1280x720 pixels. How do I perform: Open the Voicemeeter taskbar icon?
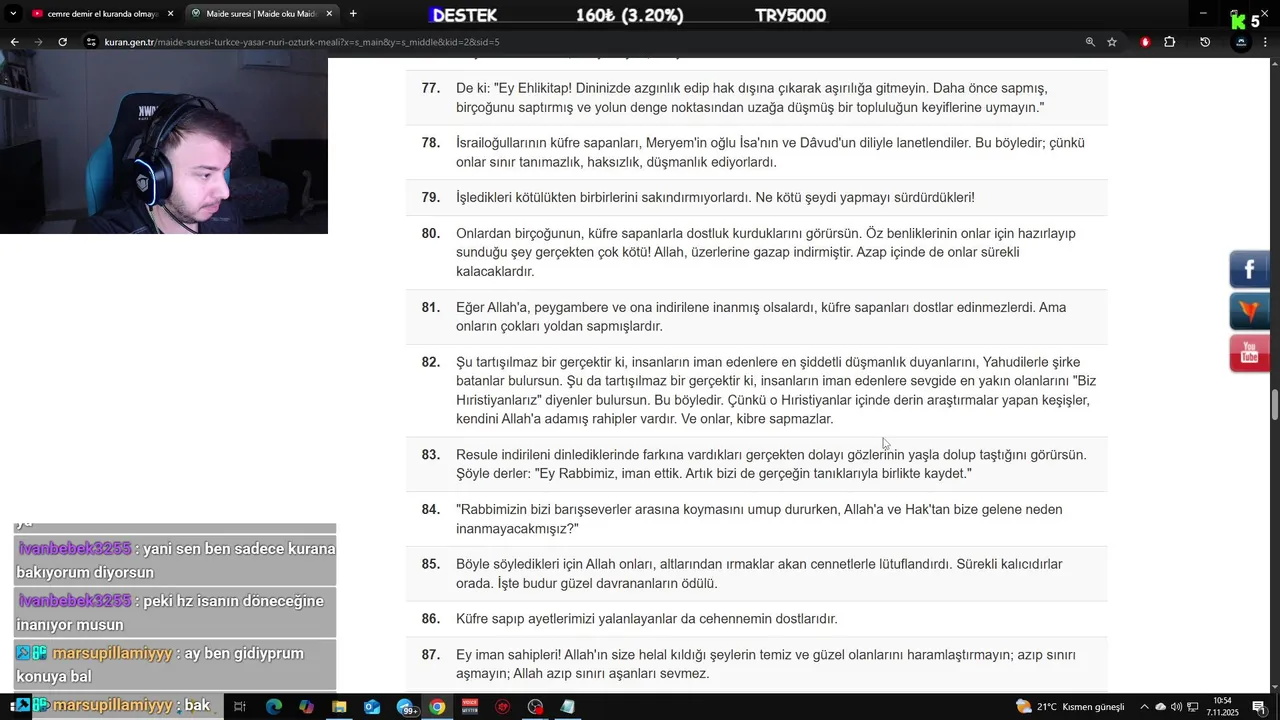[470, 707]
